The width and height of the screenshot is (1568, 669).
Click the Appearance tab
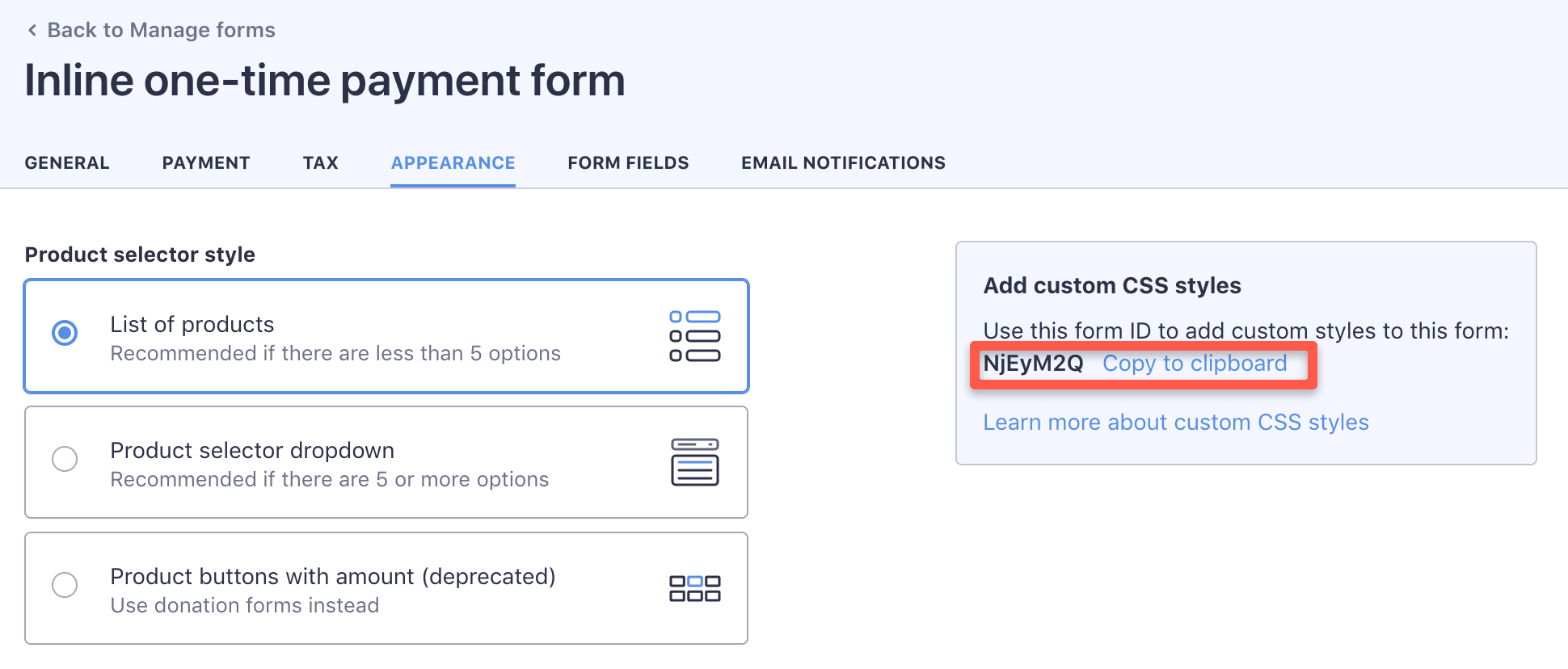pyautogui.click(x=453, y=163)
